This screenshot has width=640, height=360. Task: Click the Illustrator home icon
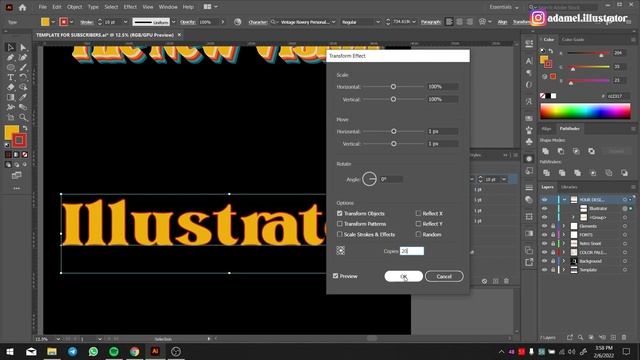22,7
